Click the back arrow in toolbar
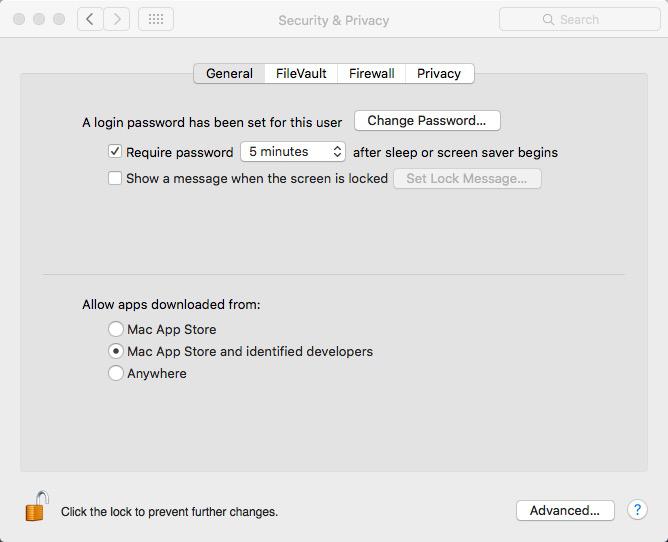 point(90,19)
